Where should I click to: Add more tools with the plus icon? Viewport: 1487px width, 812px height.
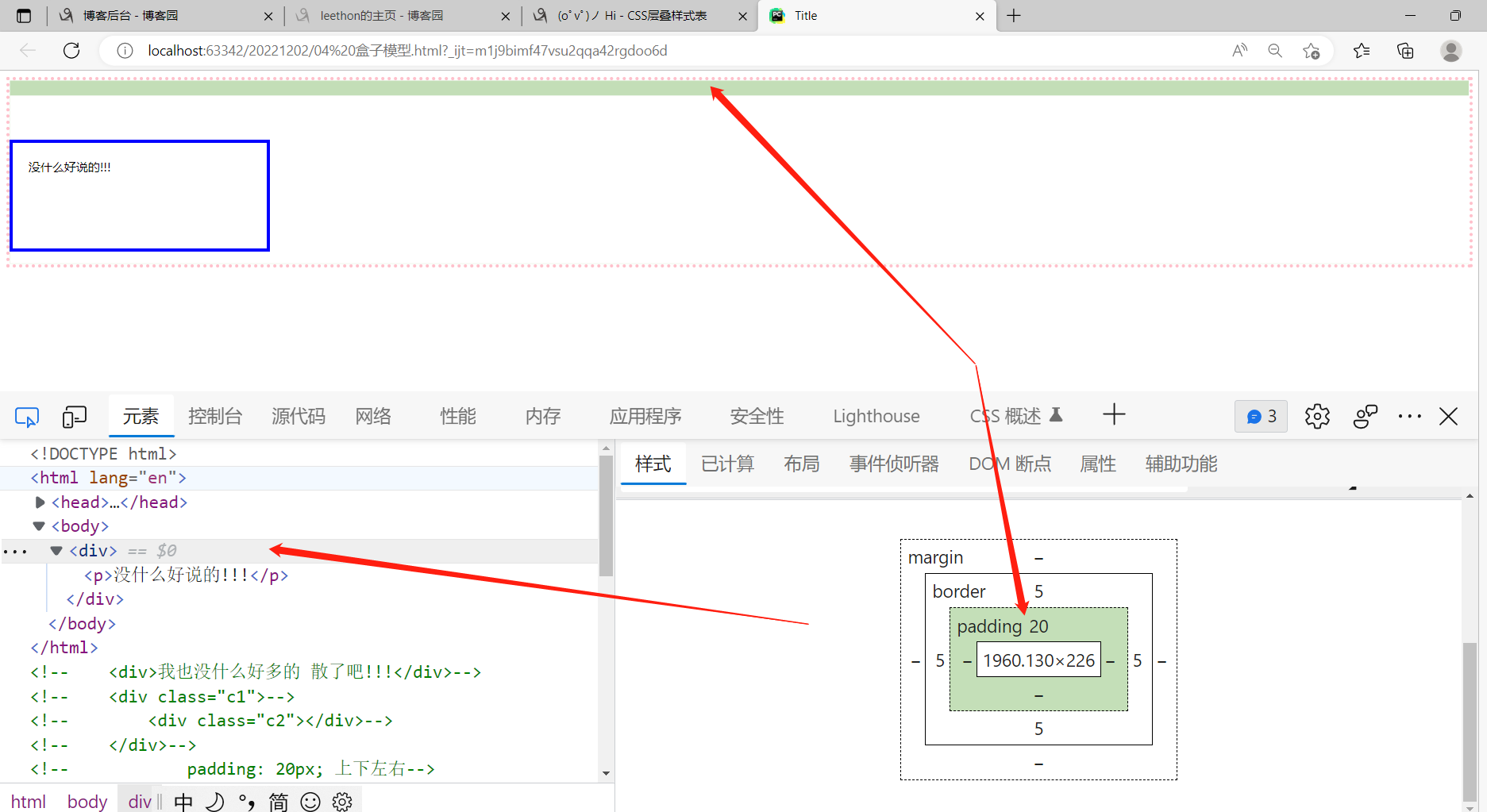pyautogui.click(x=1114, y=414)
